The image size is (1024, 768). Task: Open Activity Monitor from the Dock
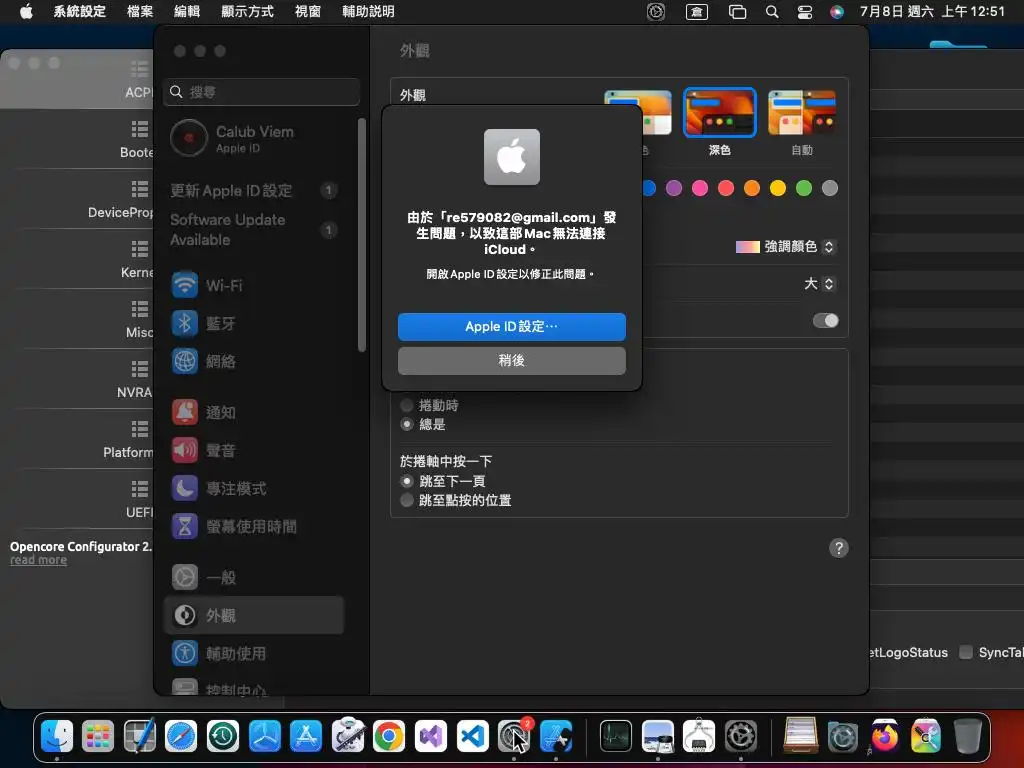(x=616, y=736)
